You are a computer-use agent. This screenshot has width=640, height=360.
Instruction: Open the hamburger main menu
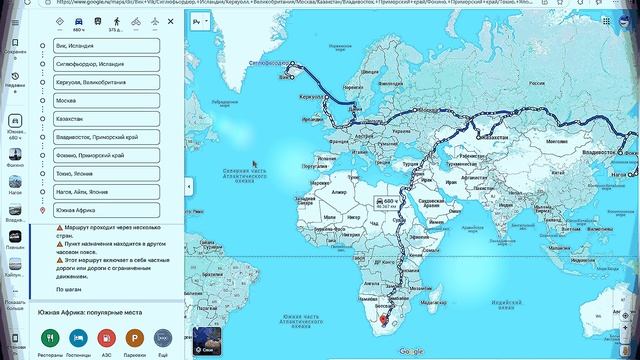pyautogui.click(x=15, y=22)
